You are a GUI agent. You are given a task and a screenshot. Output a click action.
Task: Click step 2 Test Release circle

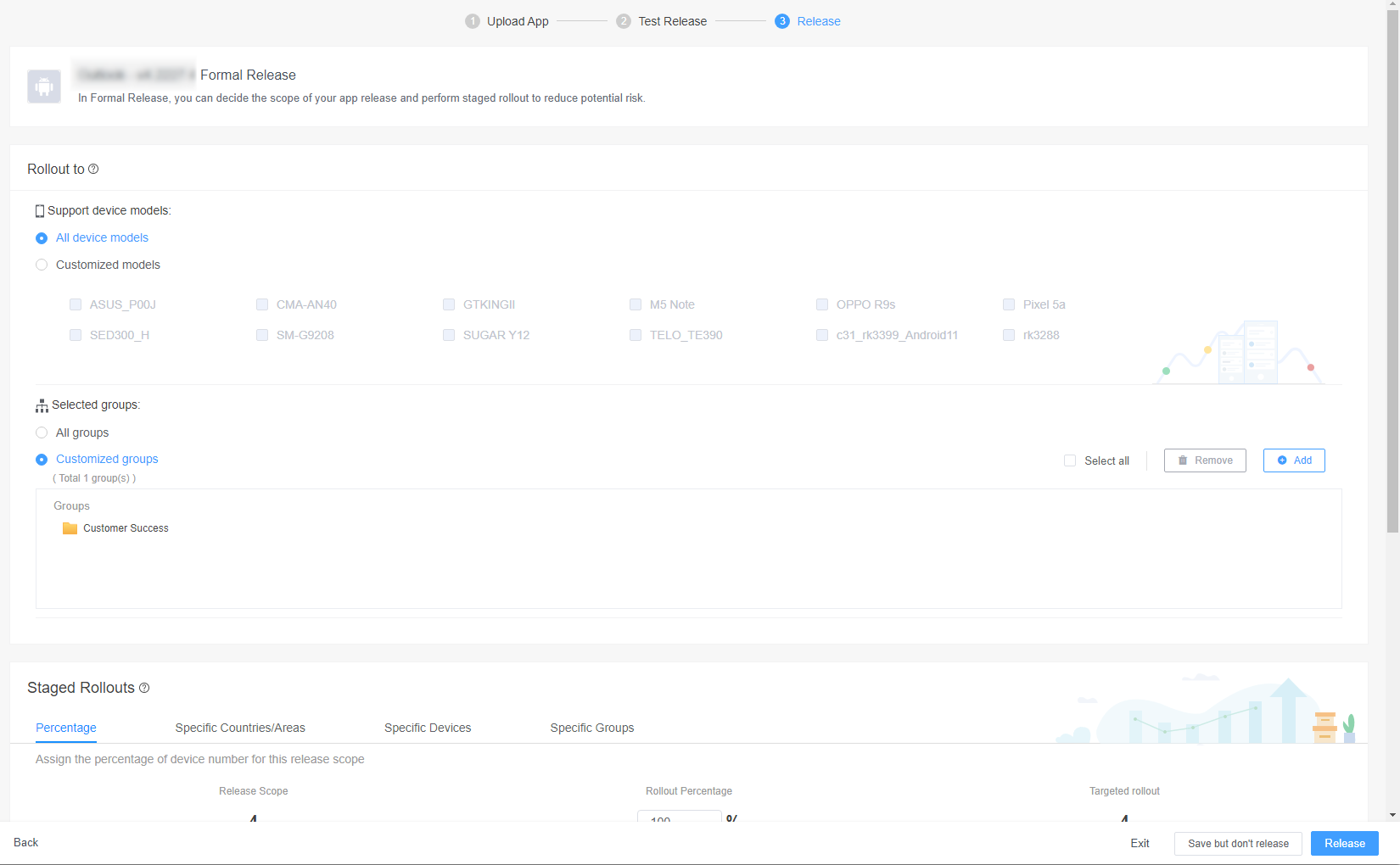(624, 21)
